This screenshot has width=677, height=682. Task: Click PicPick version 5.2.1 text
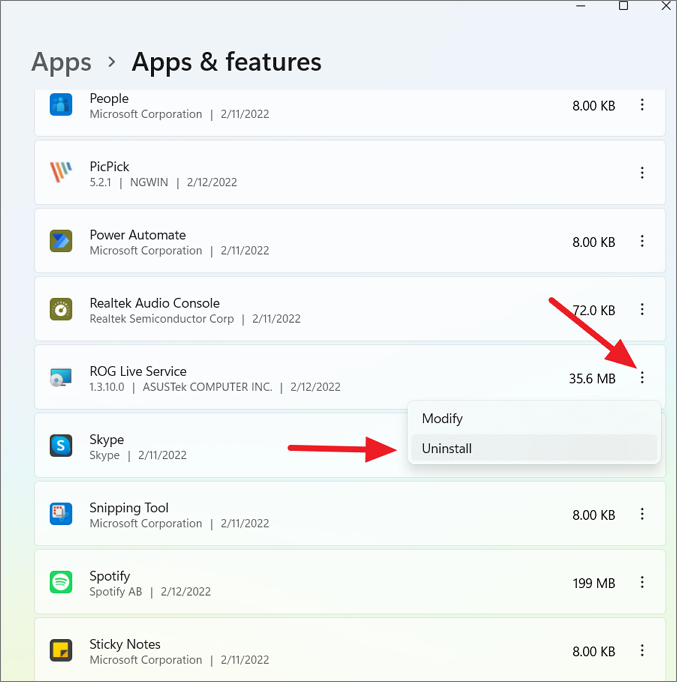tap(100, 182)
